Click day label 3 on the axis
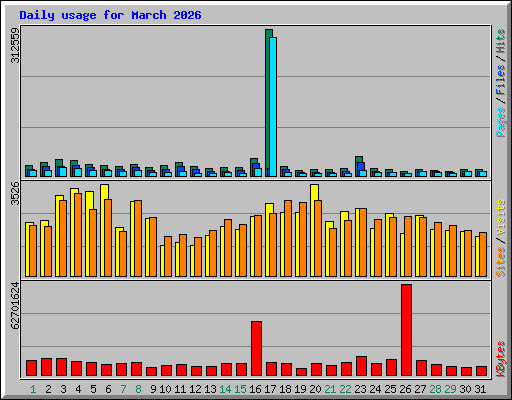The image size is (512, 400). [x=63, y=389]
